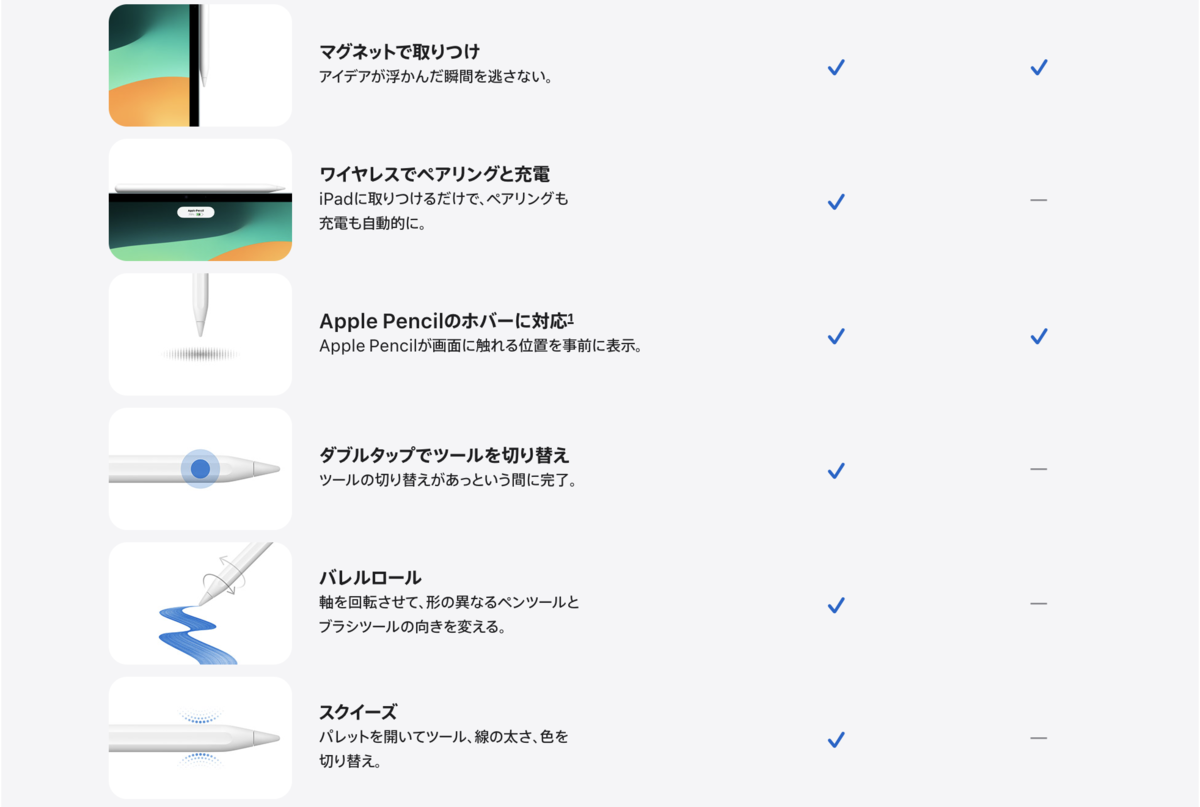Click second column checkmark for ホバーに対応
The height and width of the screenshot is (807, 1200).
tap(1039, 336)
